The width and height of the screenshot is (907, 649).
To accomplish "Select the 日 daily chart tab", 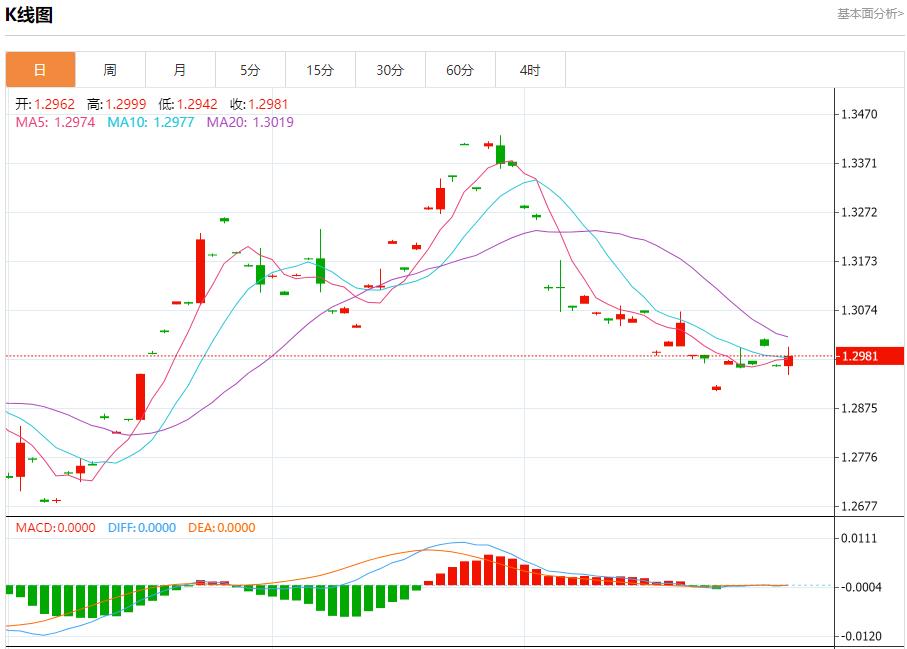I will [40, 70].
